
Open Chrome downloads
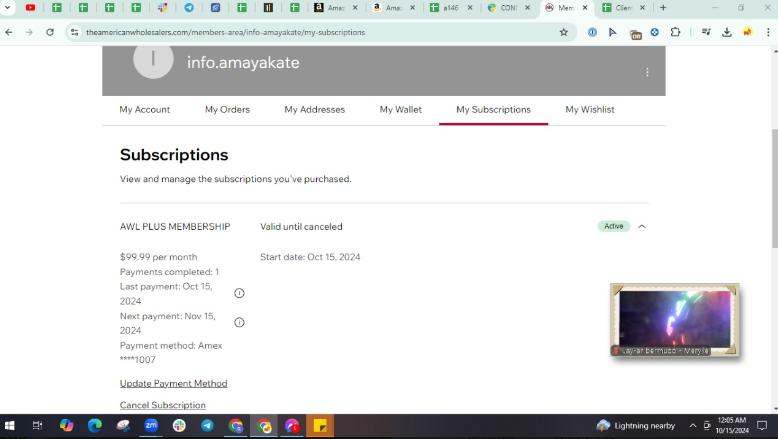point(727,32)
